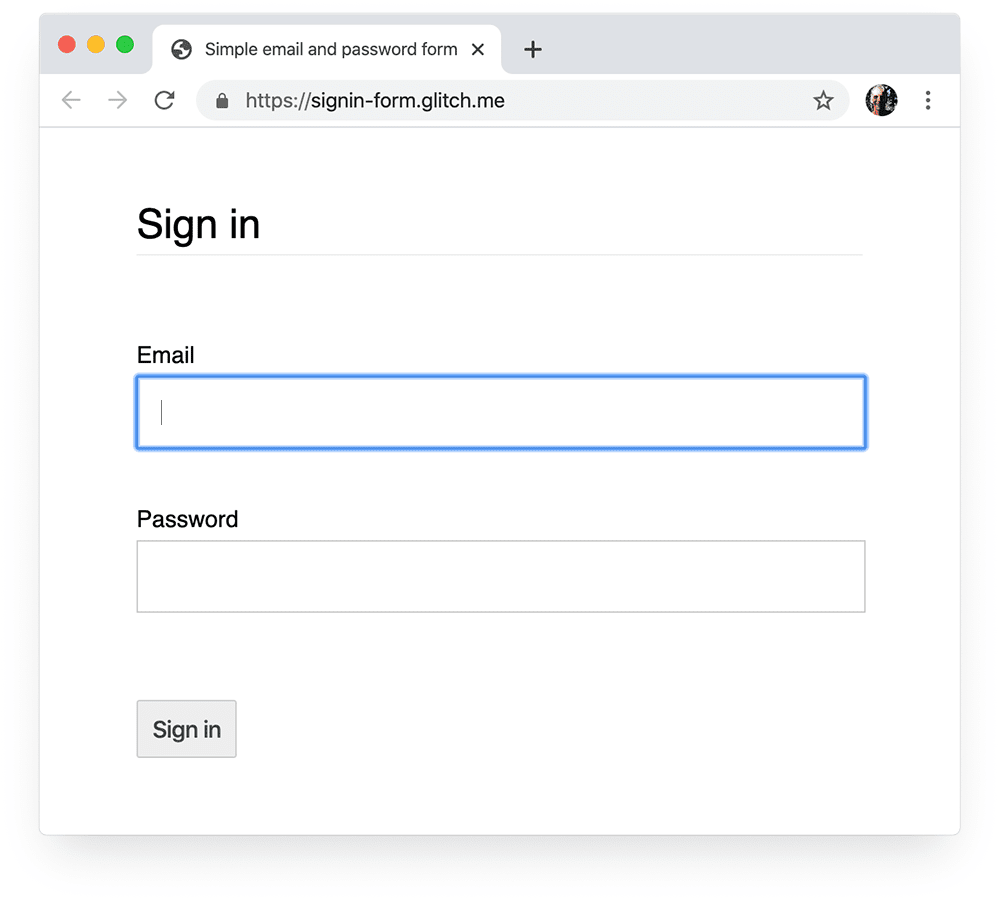Click the Email field label

click(165, 355)
